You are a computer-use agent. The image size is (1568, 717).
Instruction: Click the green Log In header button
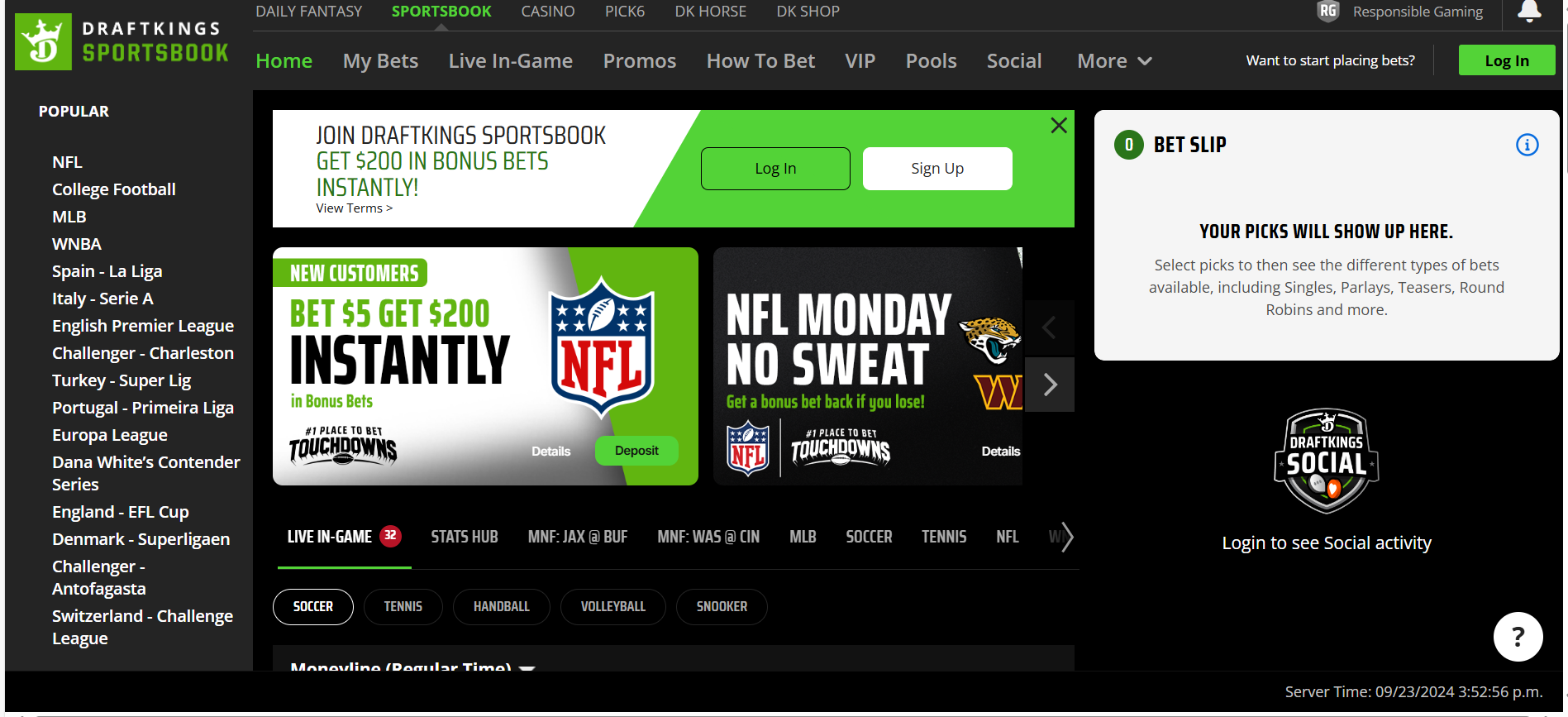point(1506,60)
